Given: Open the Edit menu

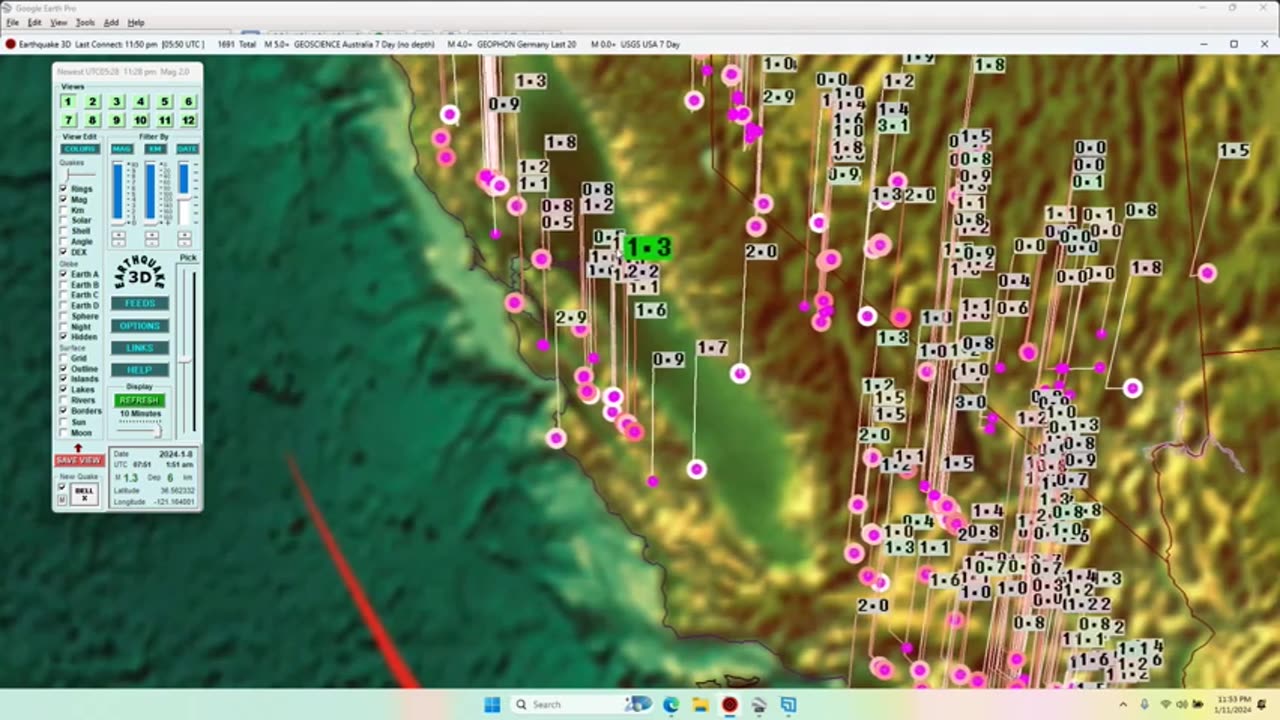Looking at the screenshot, I should [35, 22].
